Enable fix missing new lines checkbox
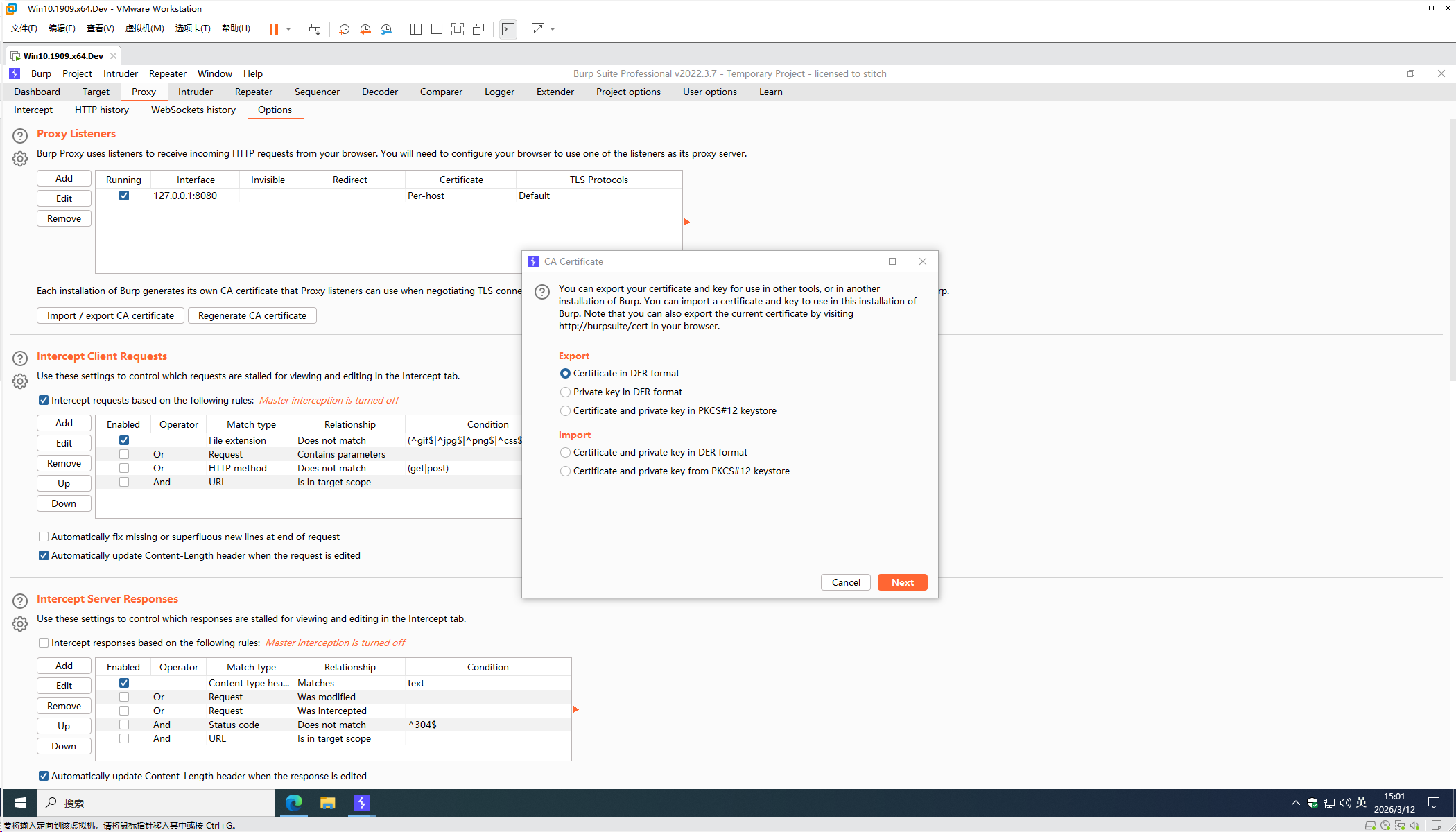This screenshot has width=1456, height=832. pyautogui.click(x=44, y=537)
